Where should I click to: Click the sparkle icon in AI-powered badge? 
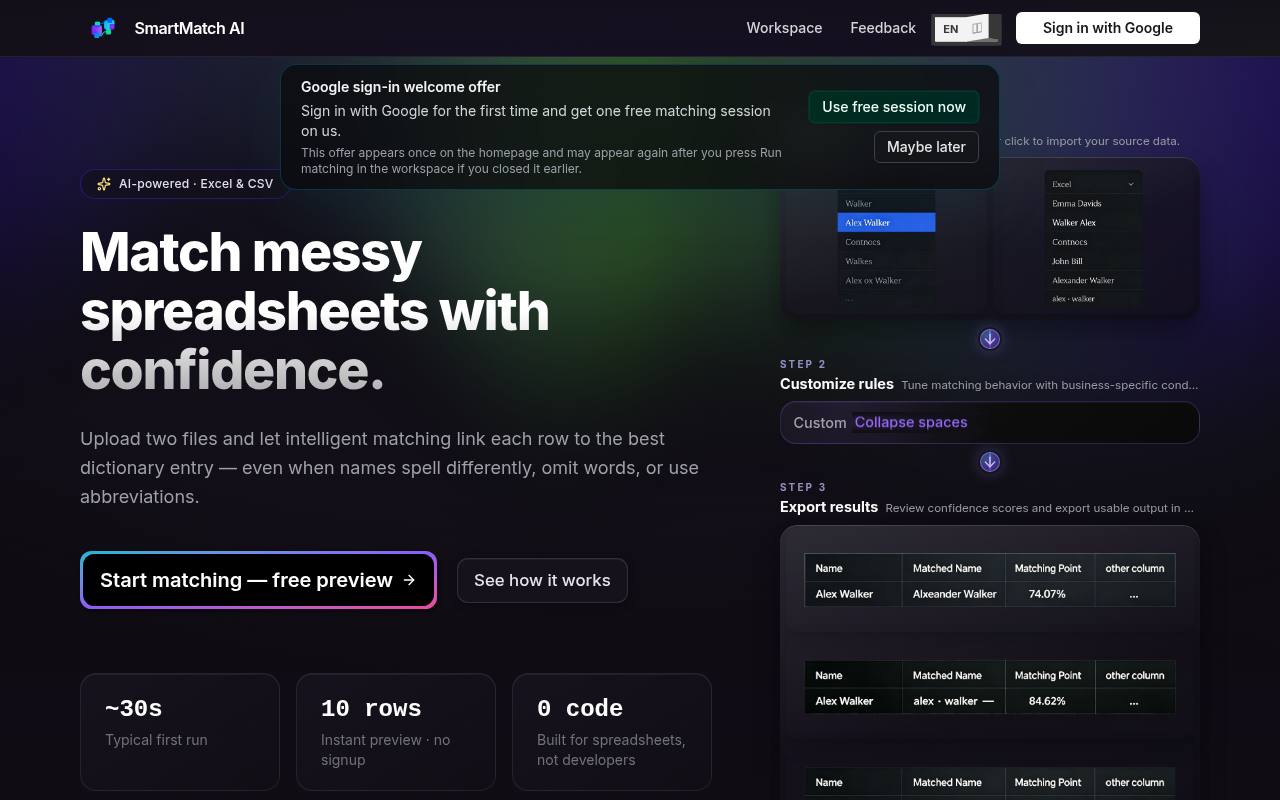[x=104, y=184]
